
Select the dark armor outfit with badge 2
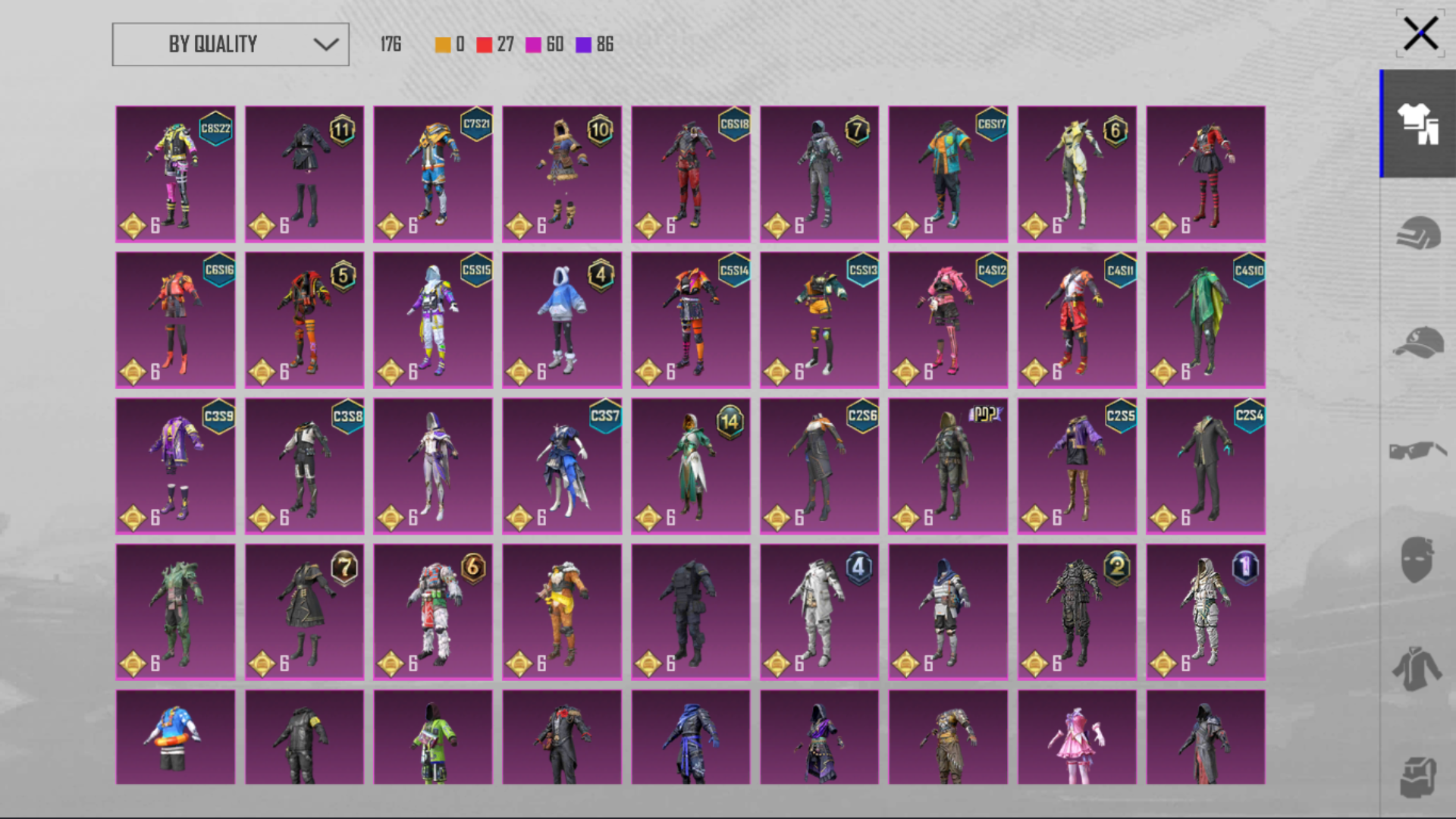(x=1077, y=612)
